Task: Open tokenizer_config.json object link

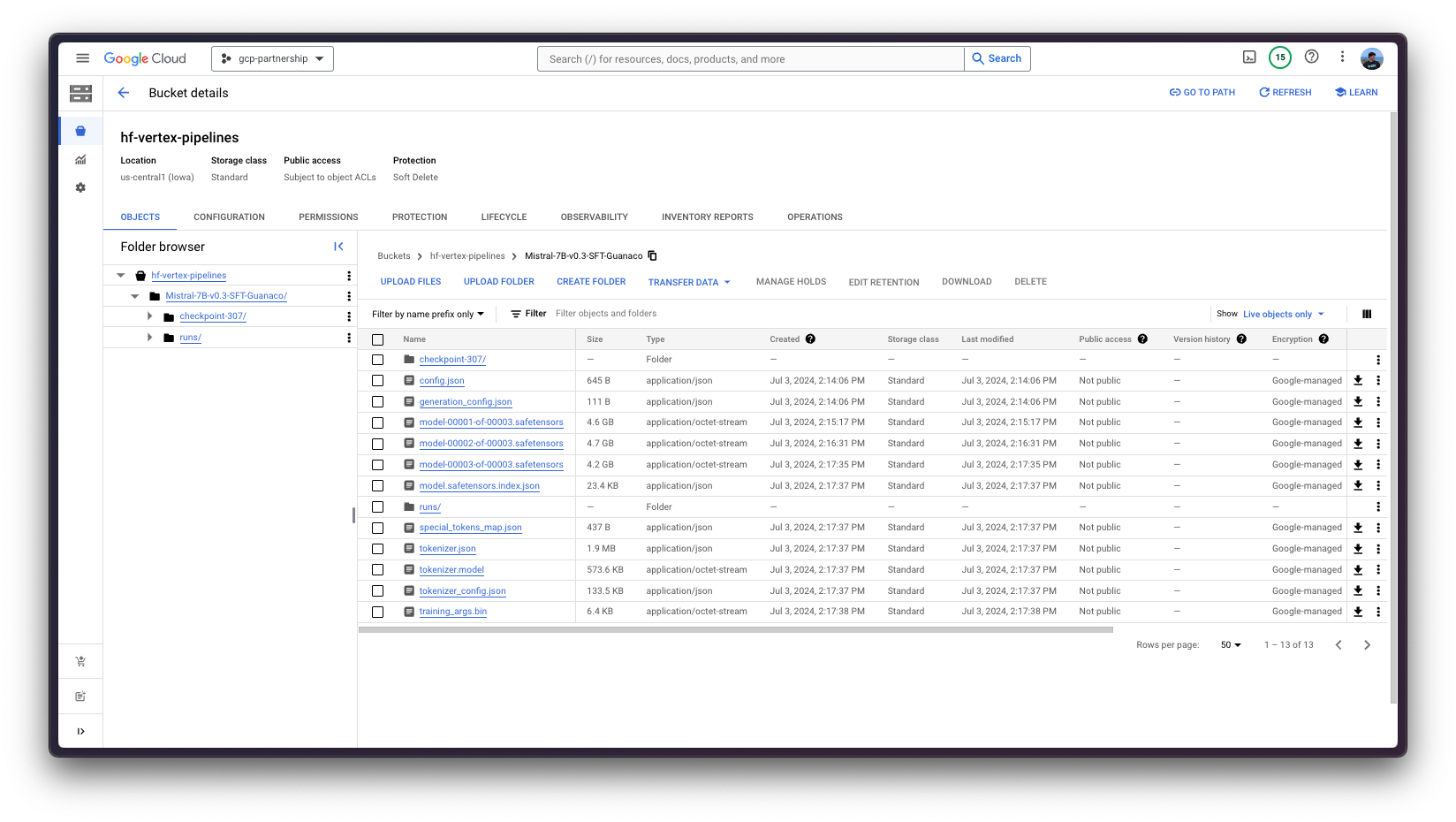Action: 462,591
